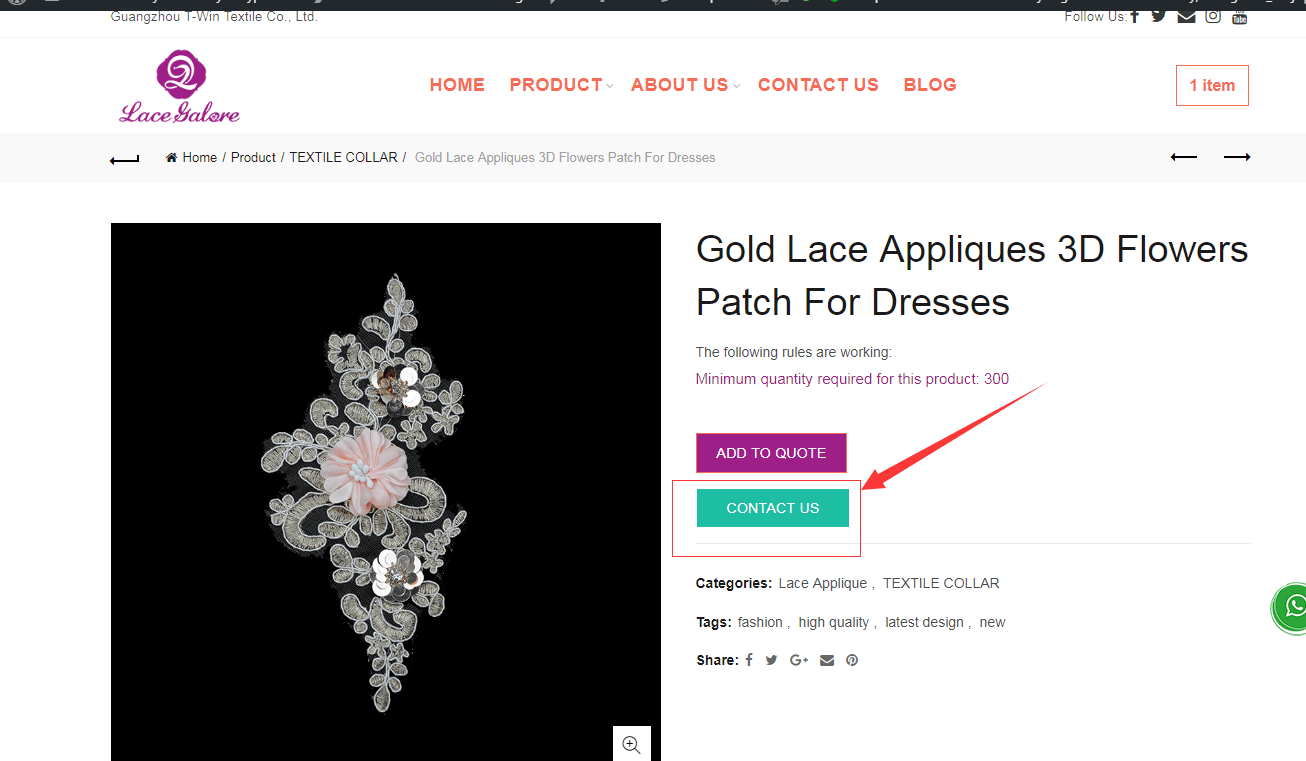This screenshot has height=761, width=1306.
Task: Click the ADD TO QUOTE button
Action: (771, 453)
